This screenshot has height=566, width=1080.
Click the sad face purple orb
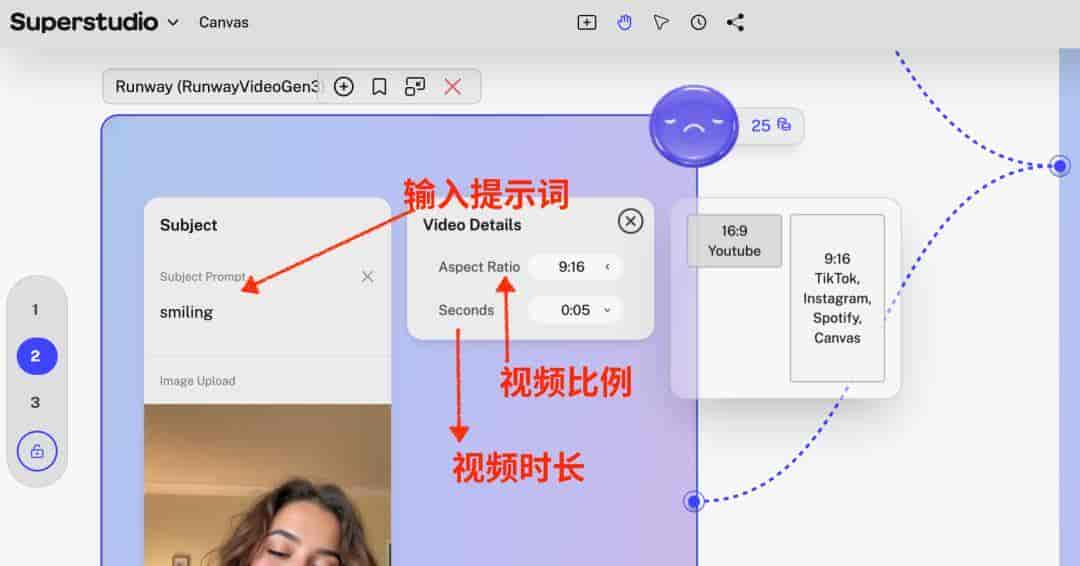tap(694, 126)
